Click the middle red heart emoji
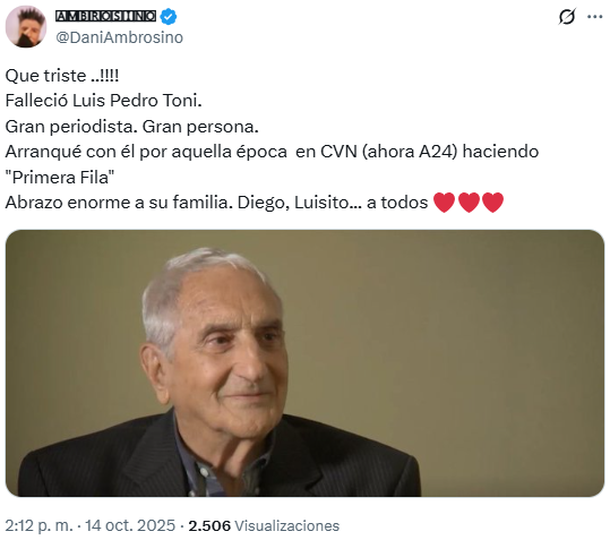This screenshot has width=610, height=540. click(x=468, y=203)
